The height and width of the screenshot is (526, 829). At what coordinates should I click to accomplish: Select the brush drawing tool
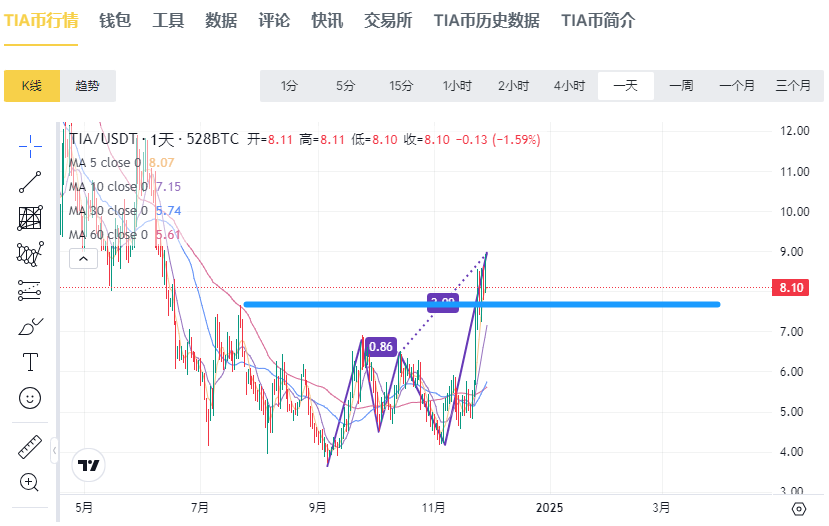click(30, 326)
